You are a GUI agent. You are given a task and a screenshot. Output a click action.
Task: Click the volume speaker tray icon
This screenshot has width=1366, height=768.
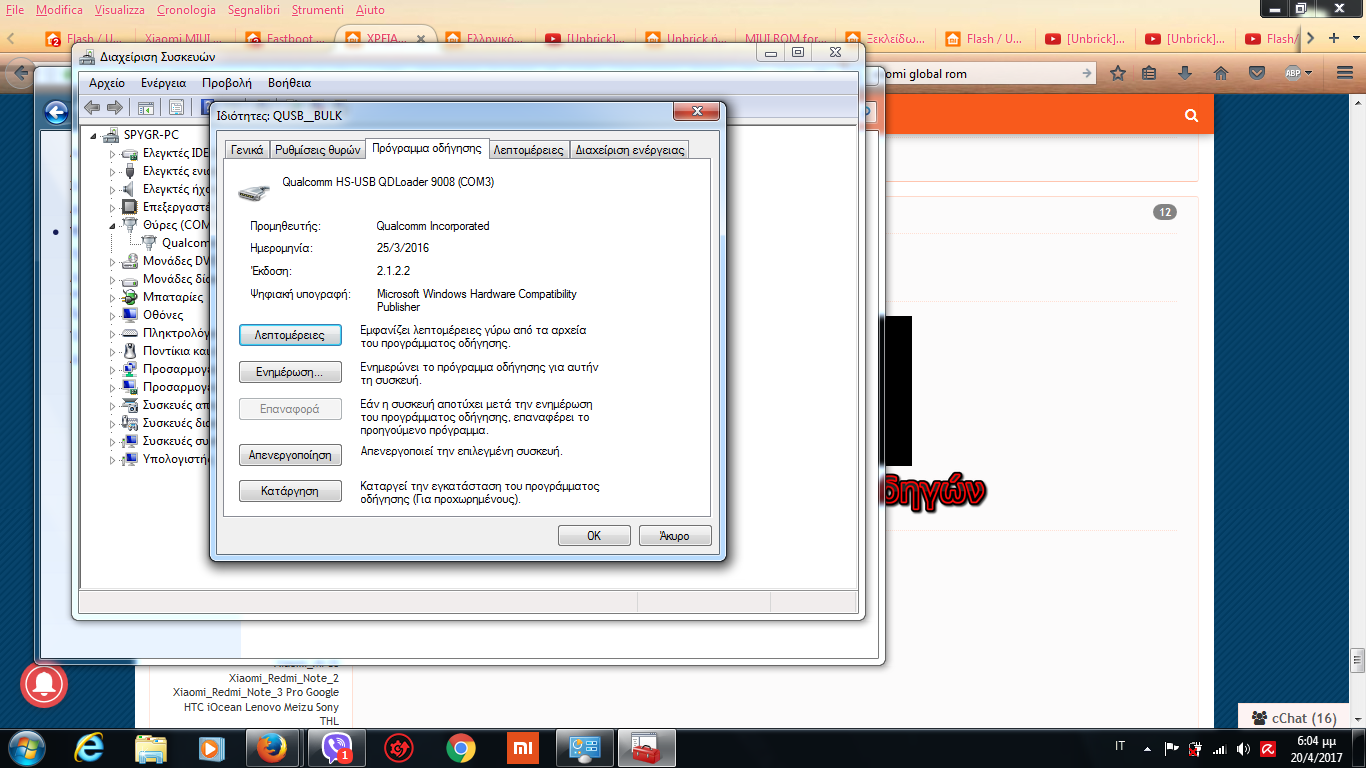coord(1243,748)
